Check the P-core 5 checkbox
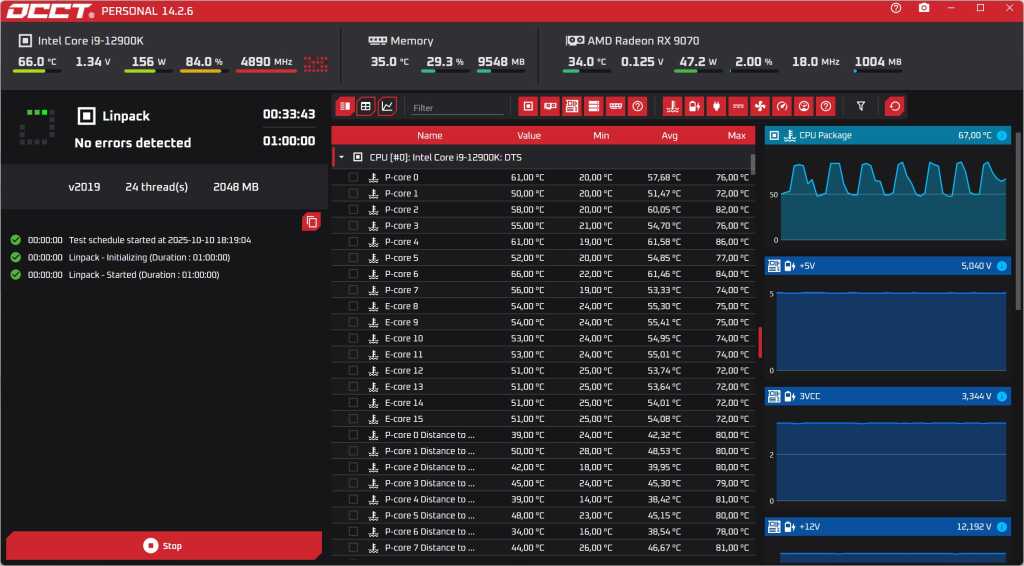 pyautogui.click(x=353, y=258)
